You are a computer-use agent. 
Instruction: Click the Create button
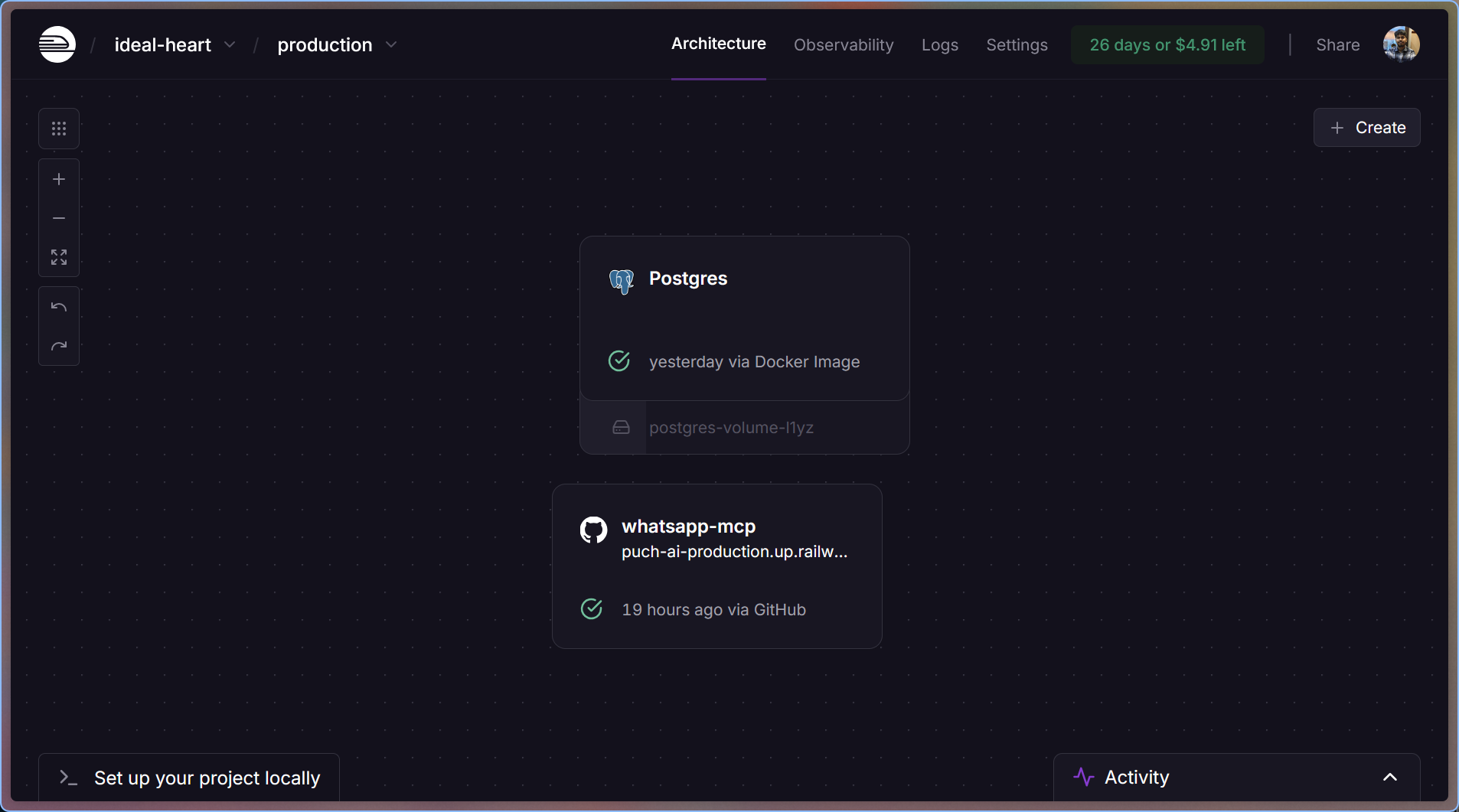click(x=1366, y=127)
